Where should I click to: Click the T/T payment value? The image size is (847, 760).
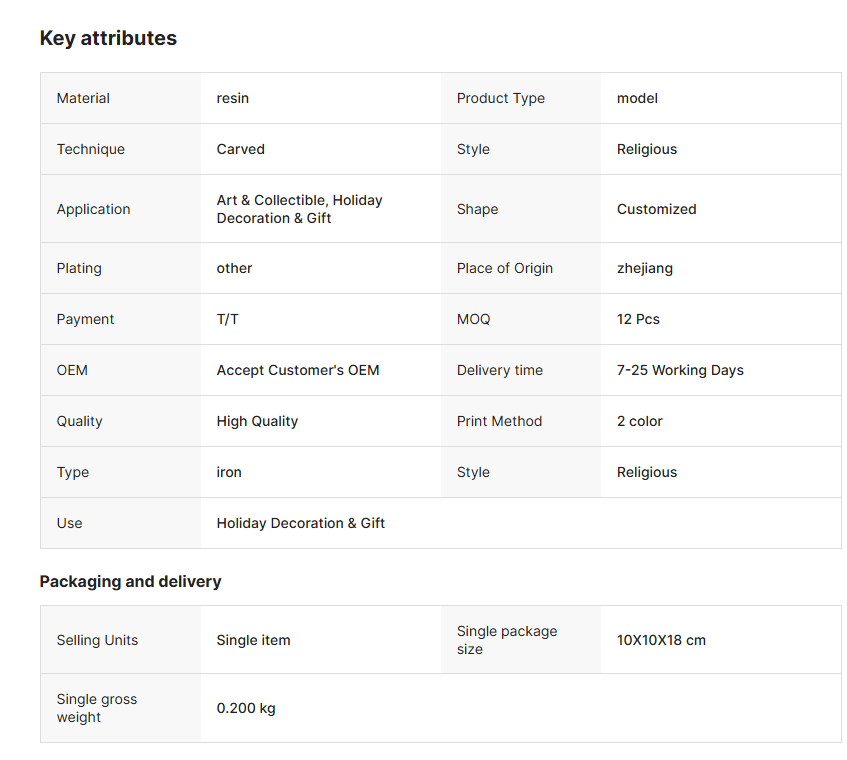[229, 319]
